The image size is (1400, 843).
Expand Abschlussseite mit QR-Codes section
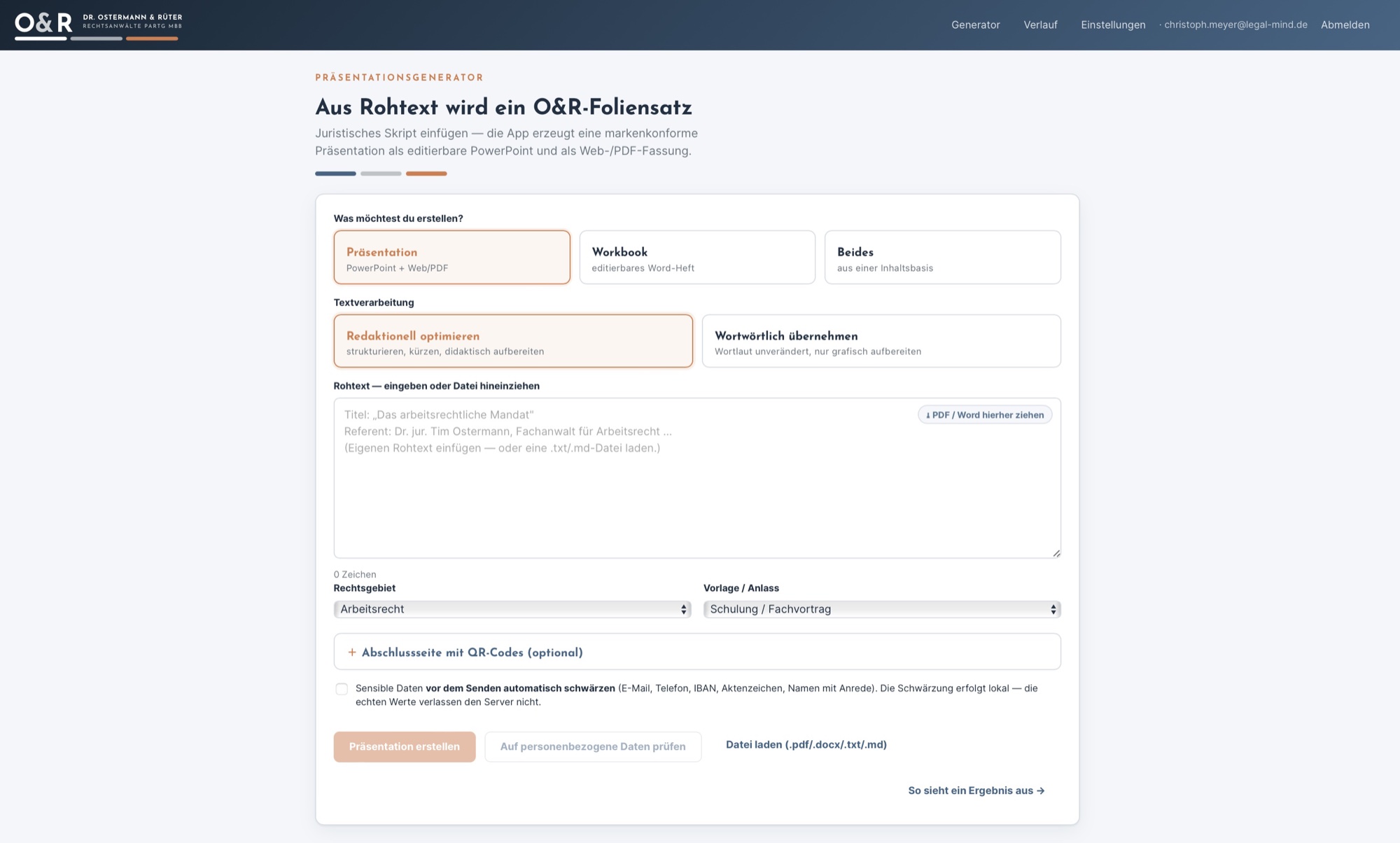coord(697,652)
